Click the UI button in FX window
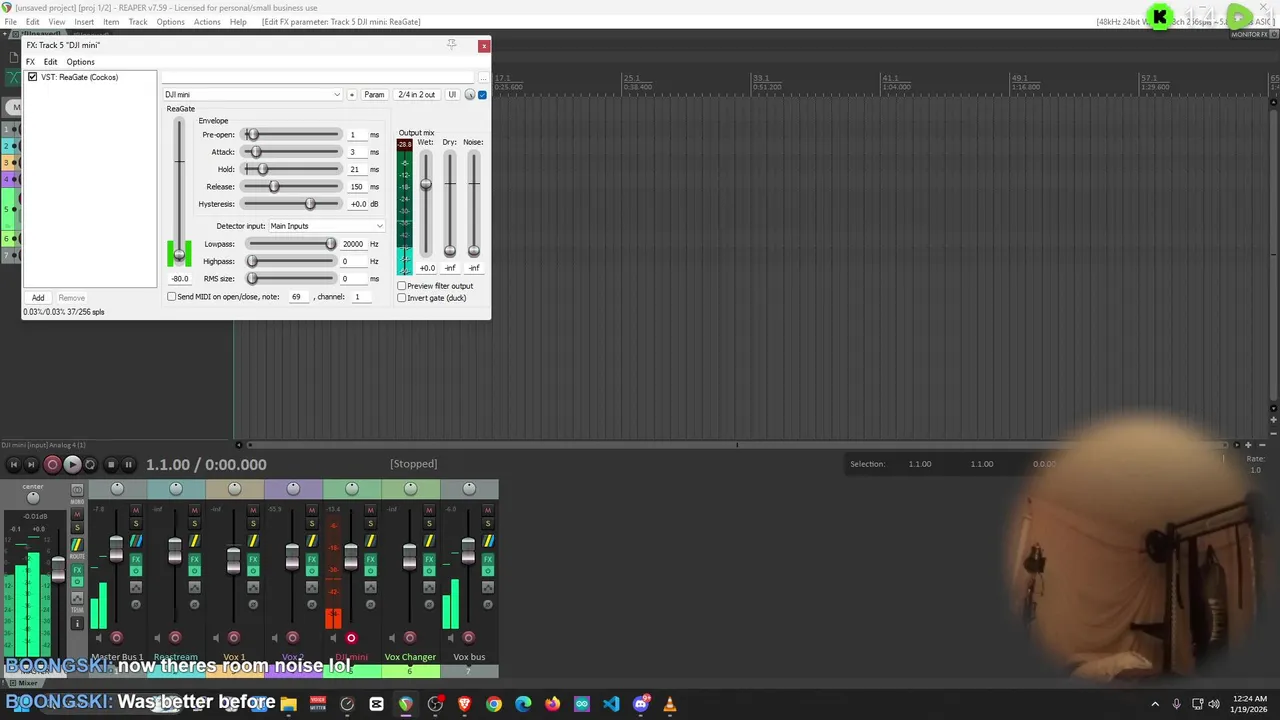1280x720 pixels. (x=452, y=95)
